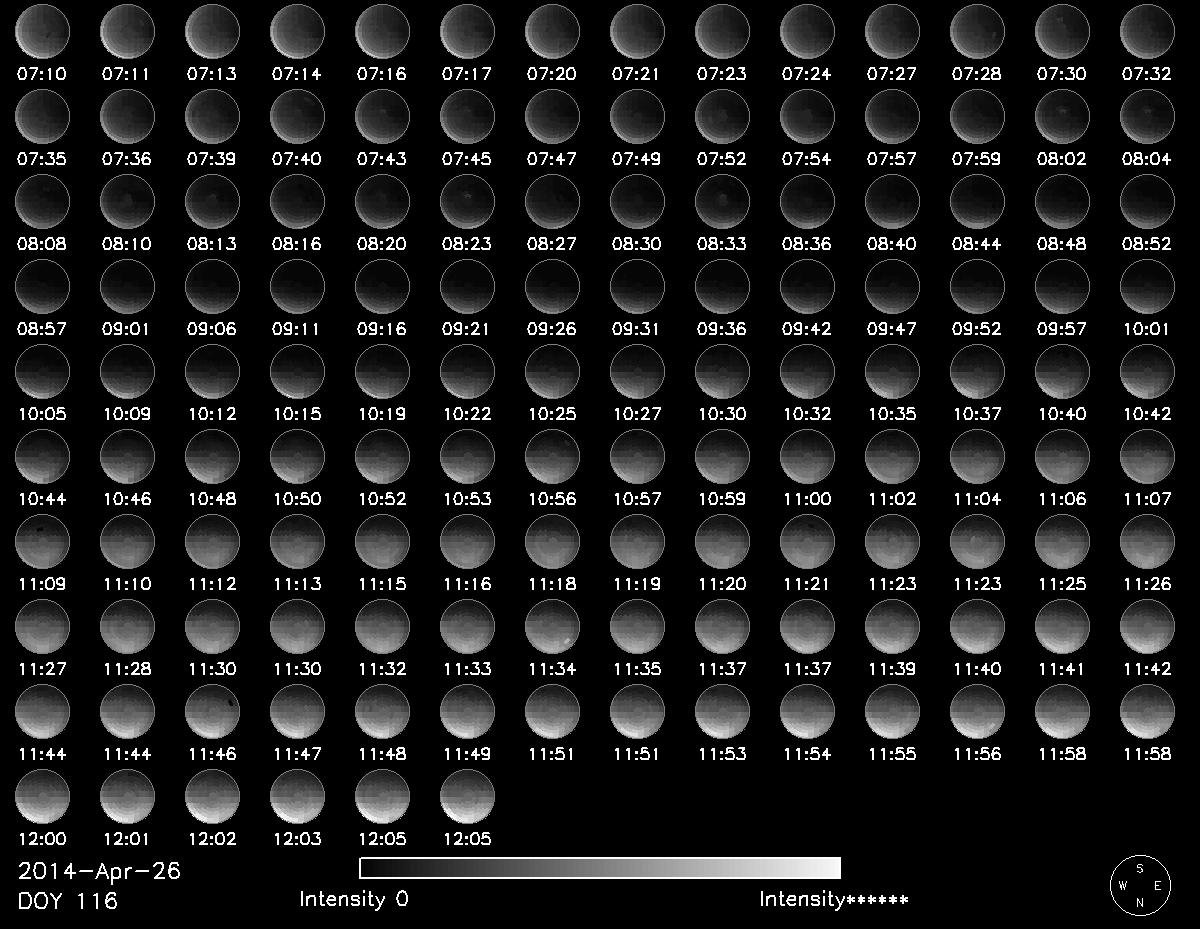The image size is (1200, 929).
Task: Click the 11:00 disk thumbnail
Action: pos(807,457)
